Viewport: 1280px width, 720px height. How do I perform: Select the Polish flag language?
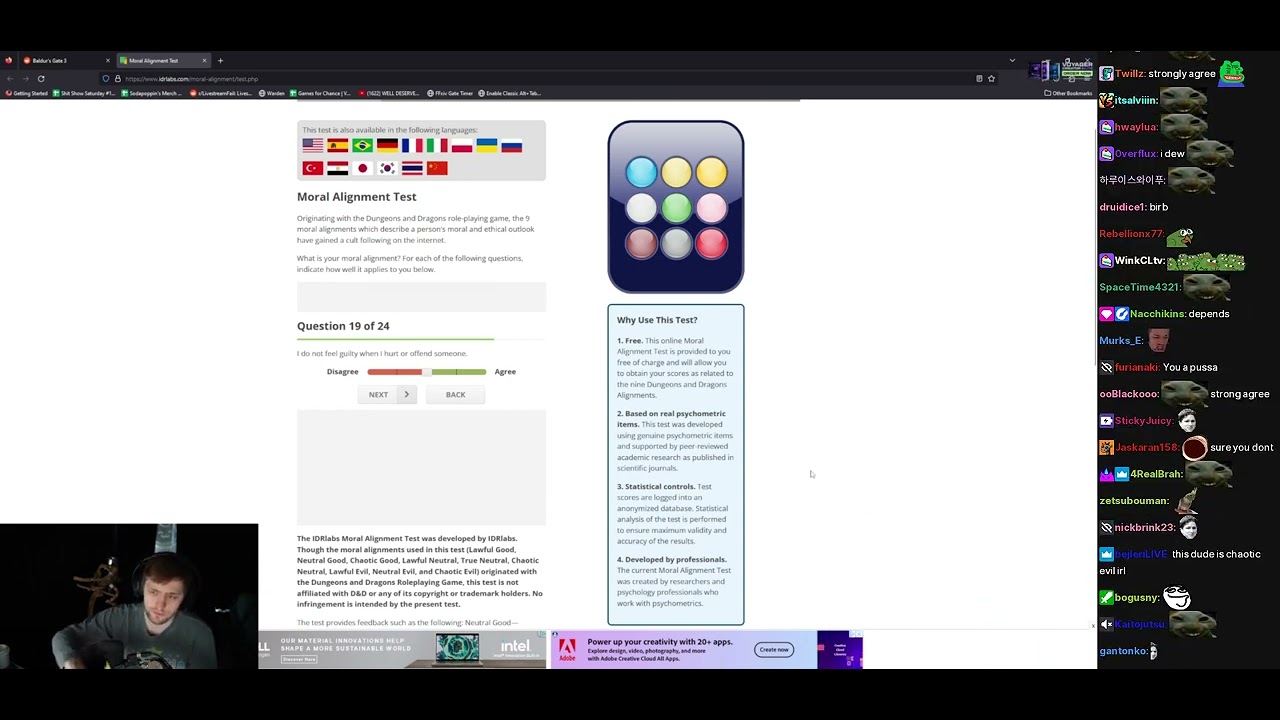[461, 146]
